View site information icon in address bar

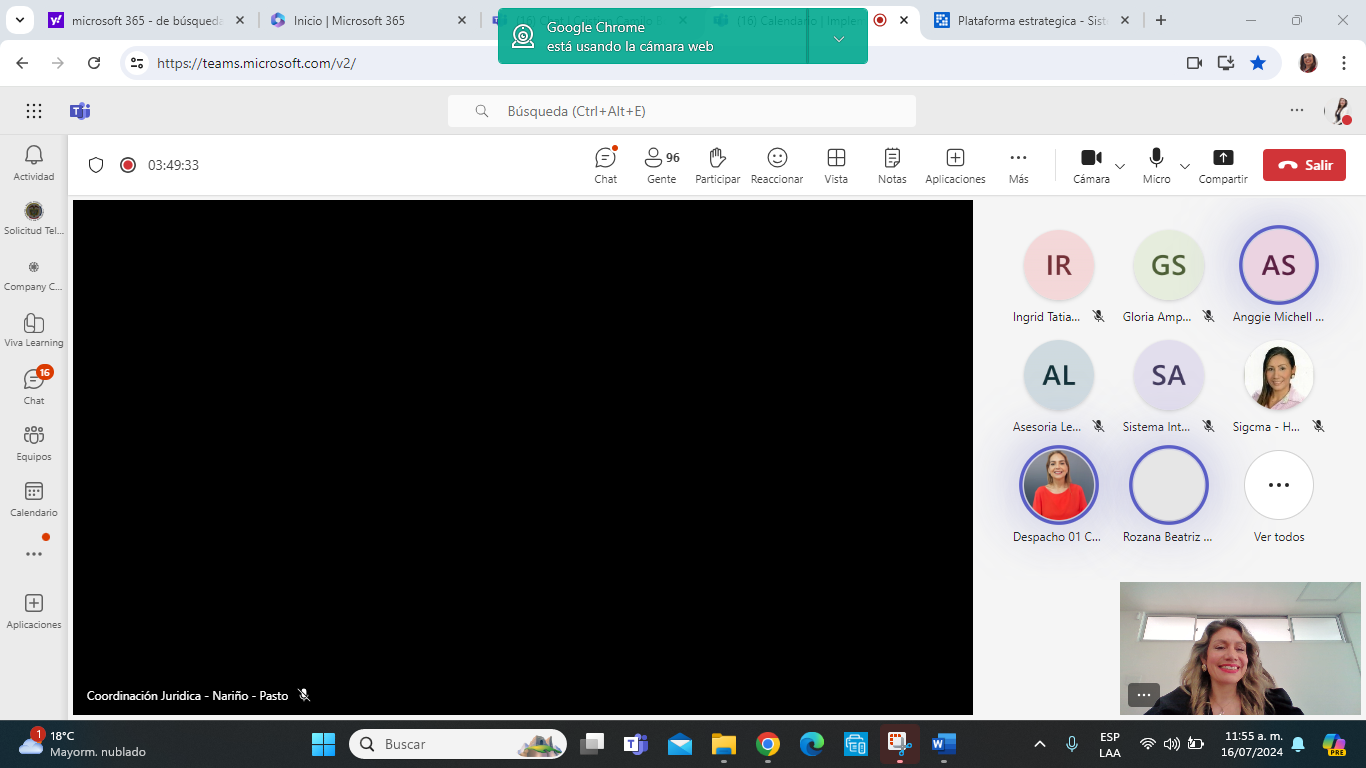(138, 63)
